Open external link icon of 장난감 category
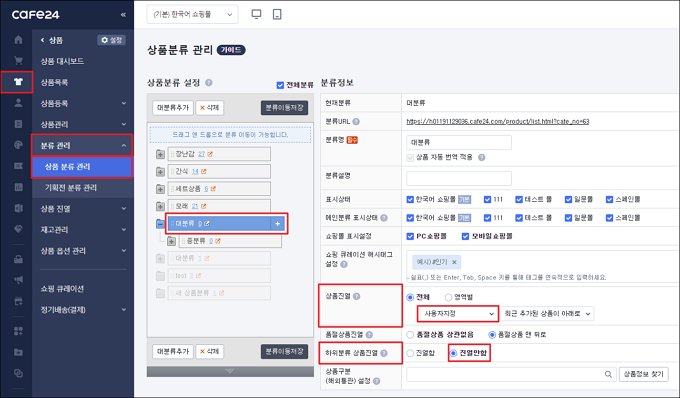The height and width of the screenshot is (398, 680). [210, 154]
